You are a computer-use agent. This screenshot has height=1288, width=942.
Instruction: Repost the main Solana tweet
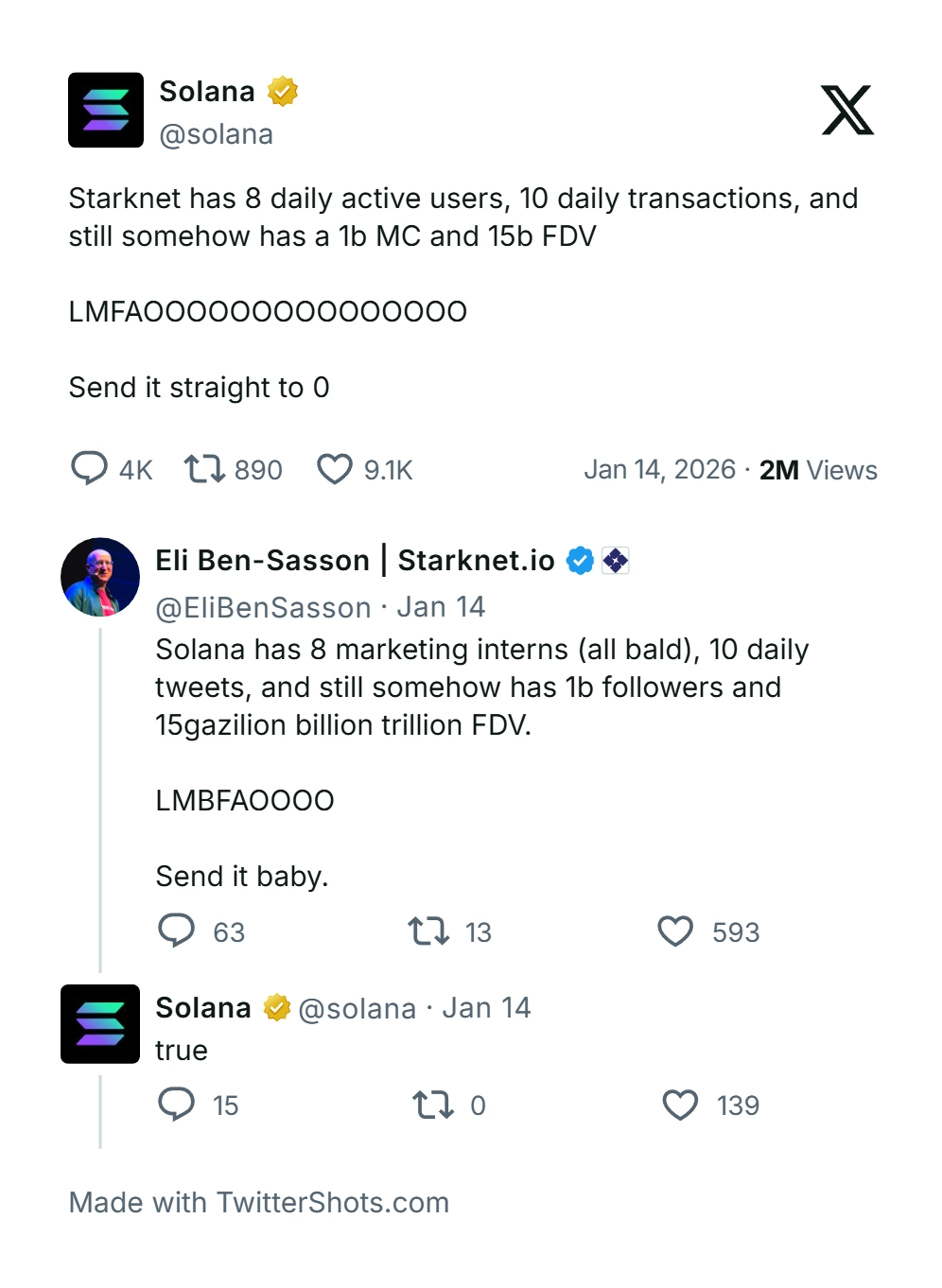click(x=204, y=469)
